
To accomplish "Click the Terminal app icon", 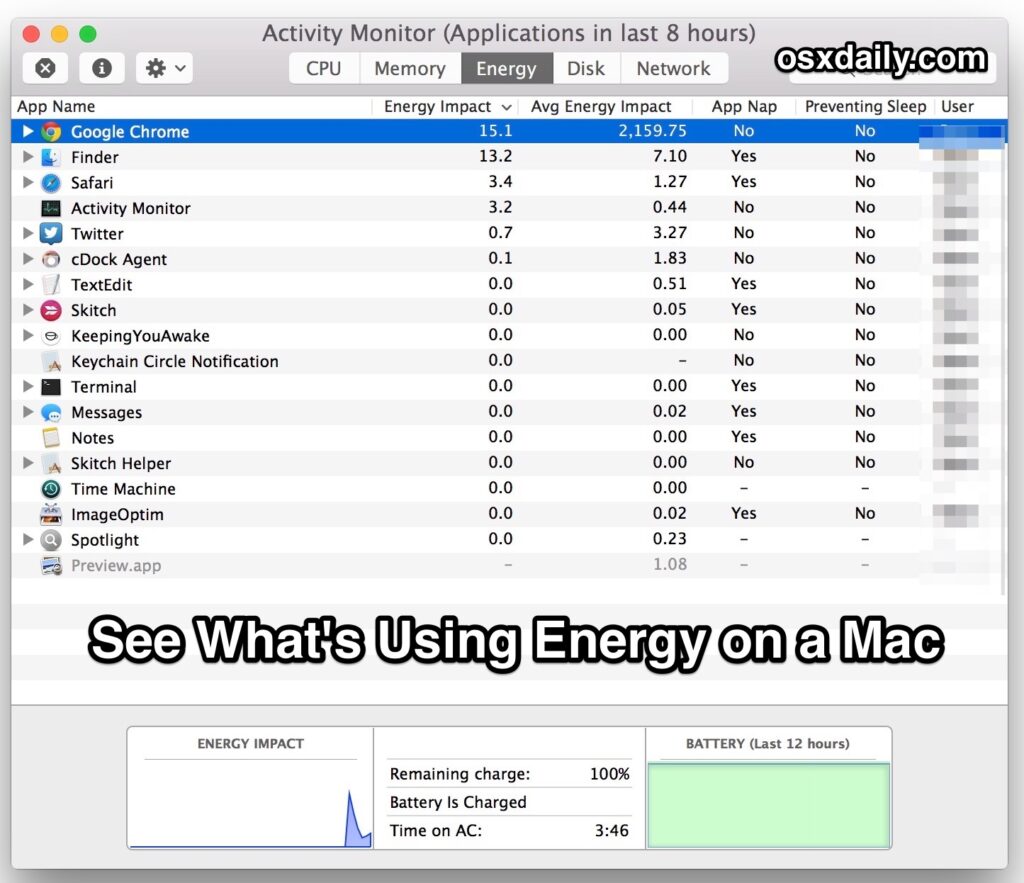I will click(x=51, y=387).
